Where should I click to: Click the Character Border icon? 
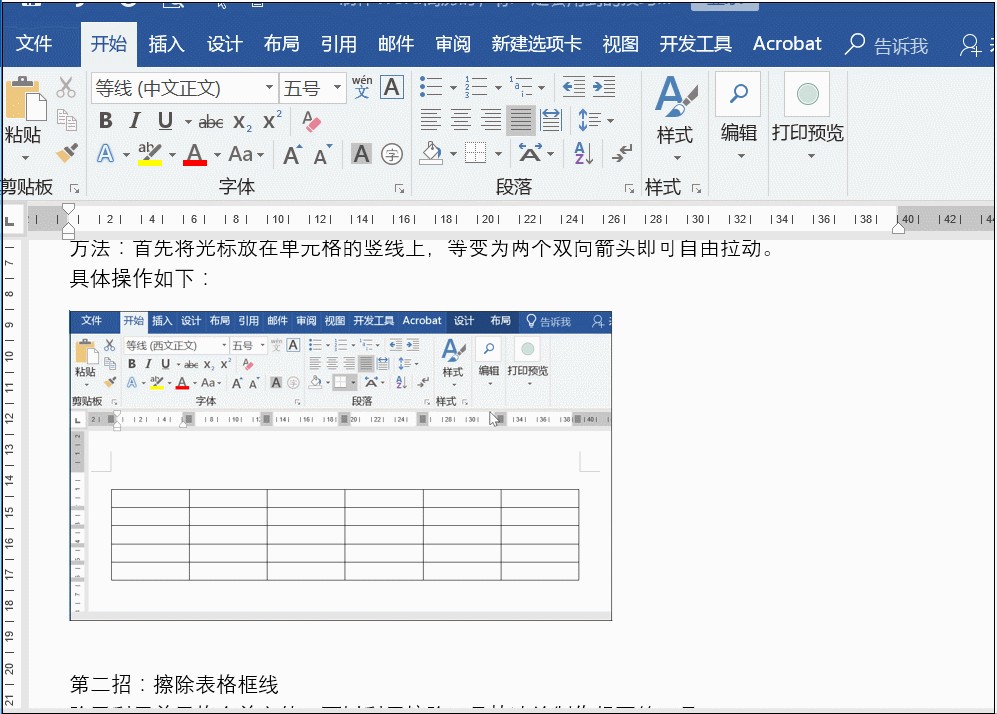[x=392, y=88]
